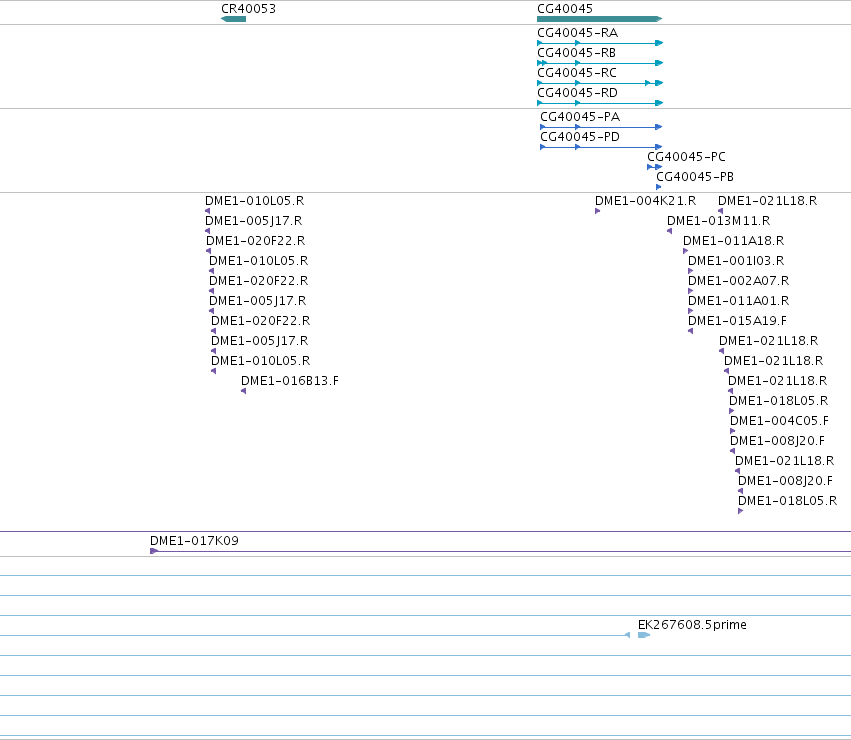Viewport: 851px width, 740px height.
Task: Click the CG40045-PC label
Action: tap(687, 157)
